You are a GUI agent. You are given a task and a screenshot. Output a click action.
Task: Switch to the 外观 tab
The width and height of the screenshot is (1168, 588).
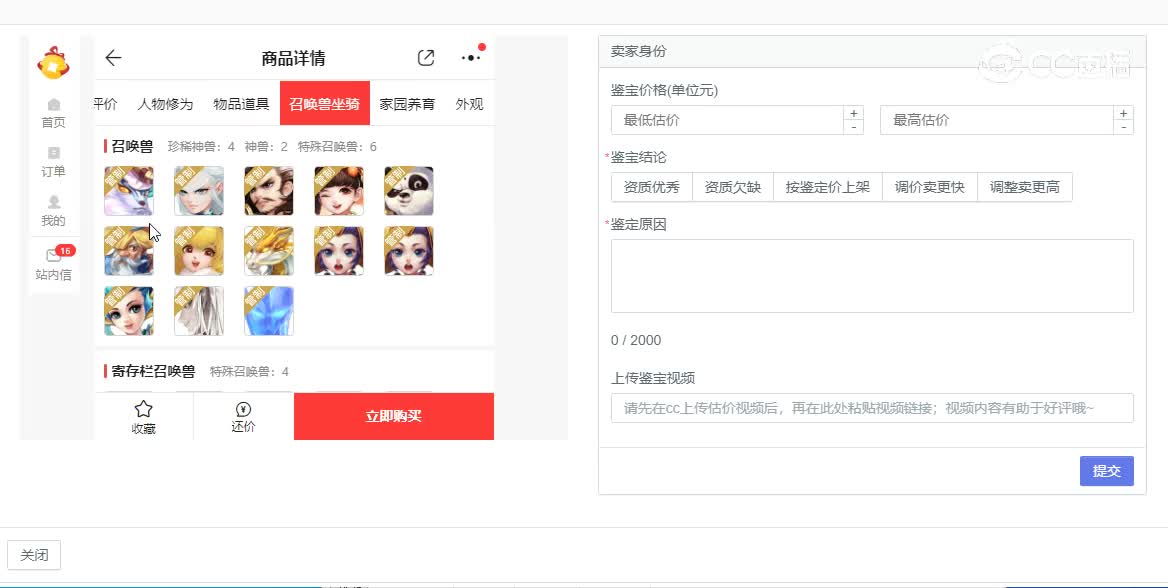[469, 104]
